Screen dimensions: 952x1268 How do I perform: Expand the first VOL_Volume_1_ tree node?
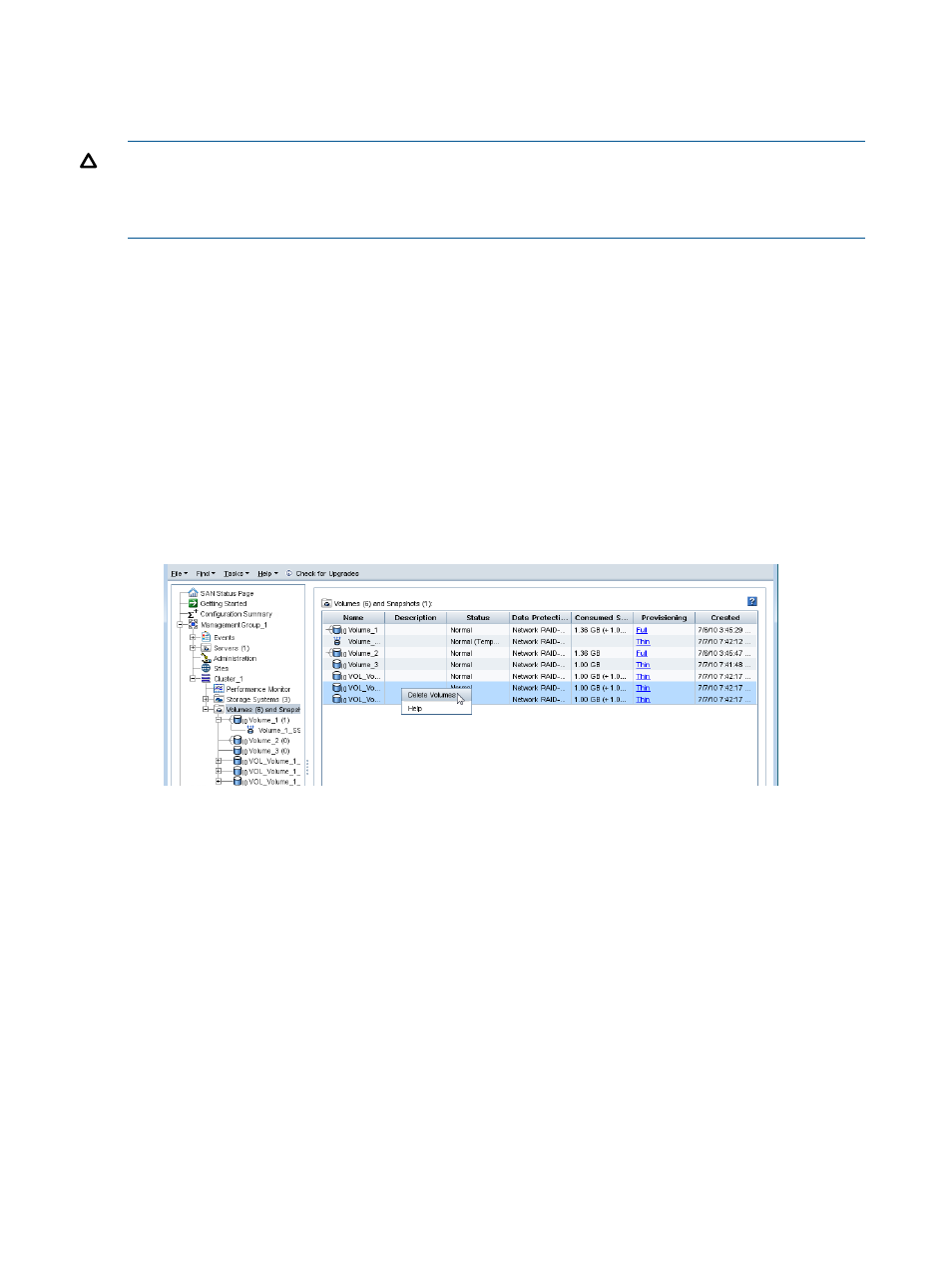[220, 761]
